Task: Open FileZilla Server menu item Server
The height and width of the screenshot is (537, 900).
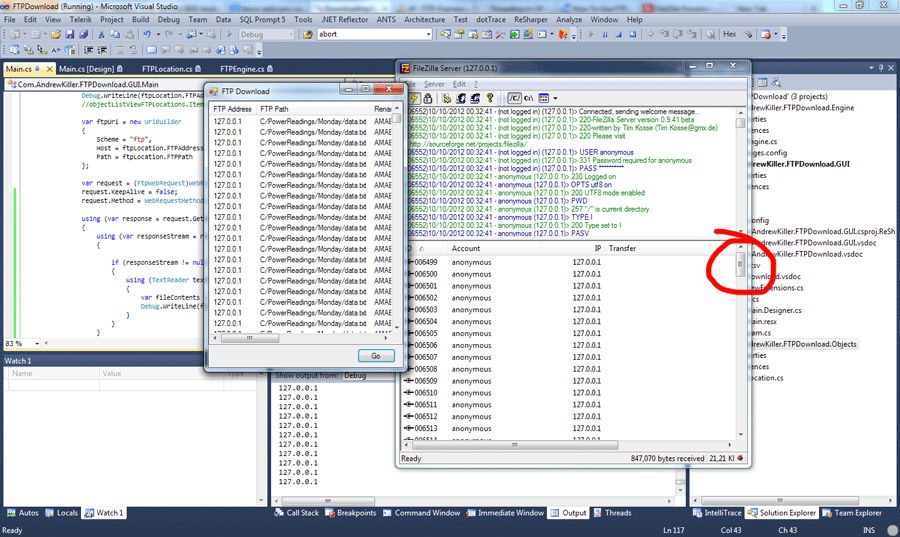Action: click(434, 84)
